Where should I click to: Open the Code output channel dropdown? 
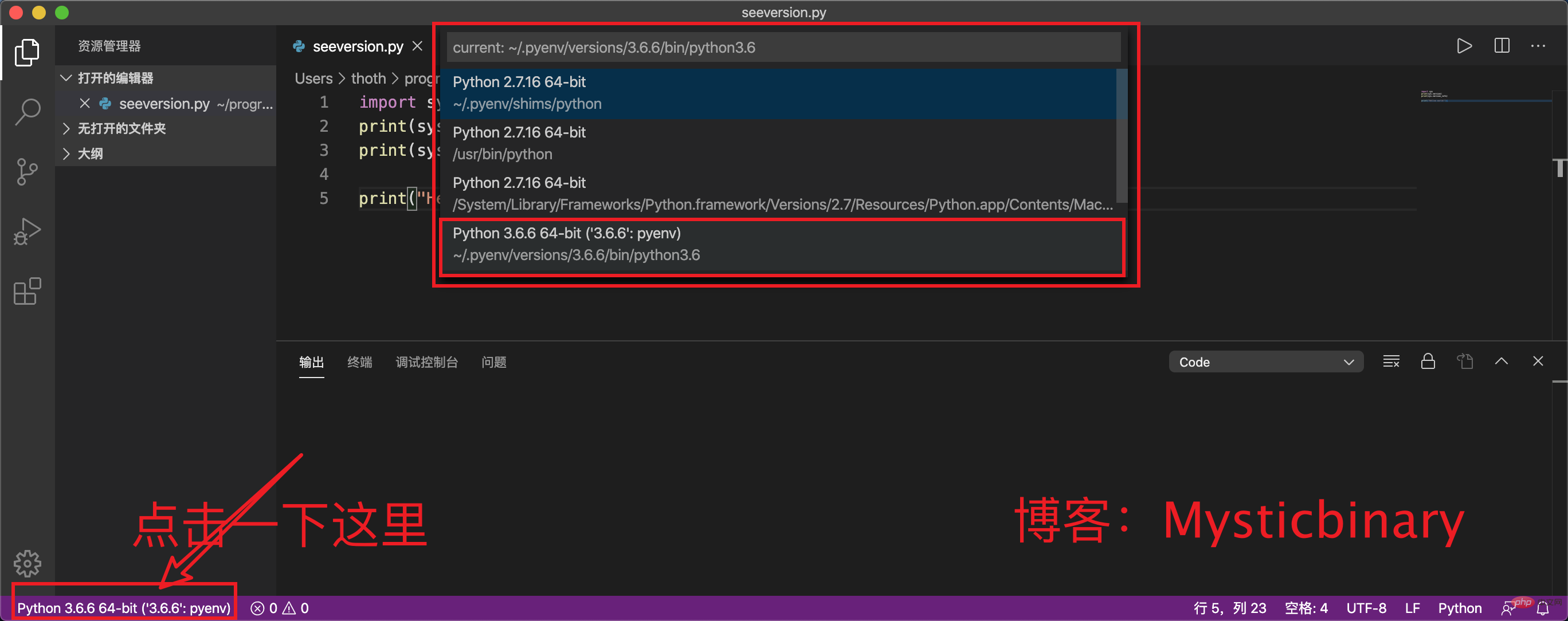coord(1265,362)
